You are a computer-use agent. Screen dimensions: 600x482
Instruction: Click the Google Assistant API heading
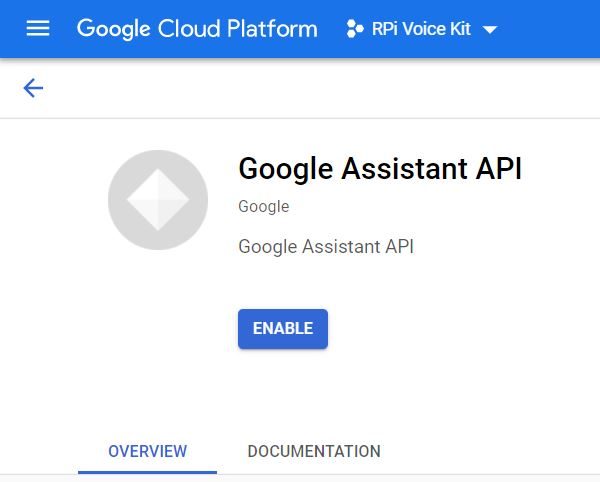(380, 168)
